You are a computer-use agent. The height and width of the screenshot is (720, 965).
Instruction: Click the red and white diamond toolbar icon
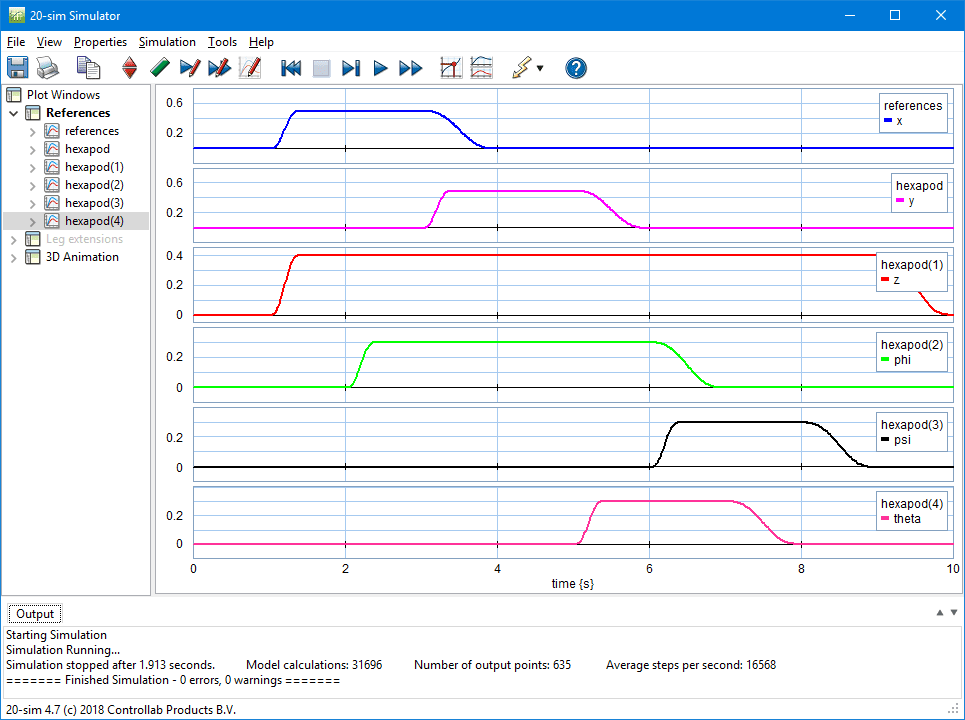(129, 68)
